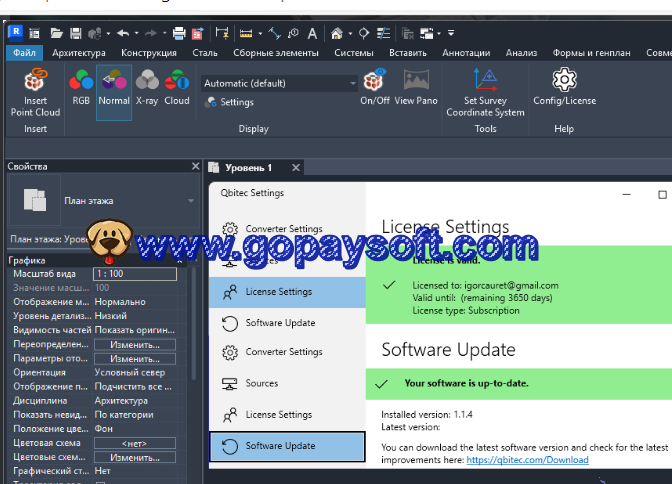The height and width of the screenshot is (484, 672).
Task: Toggle point cloud On/Off visibility
Action: 375,87
